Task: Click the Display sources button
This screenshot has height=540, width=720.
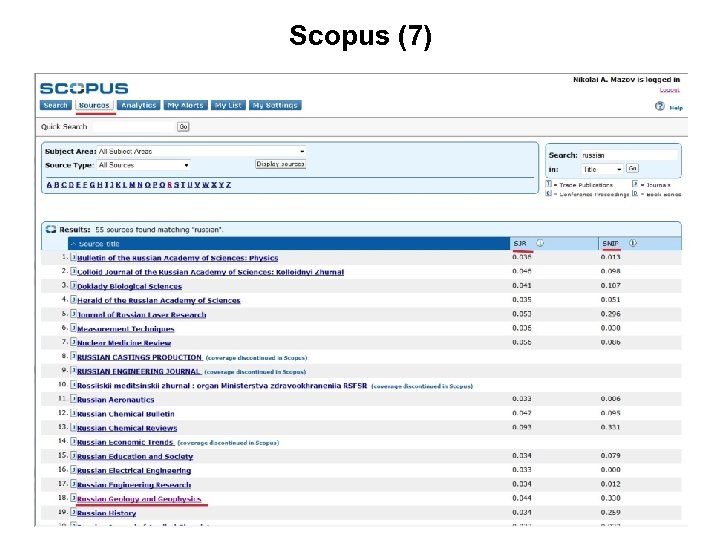Action: [x=281, y=164]
